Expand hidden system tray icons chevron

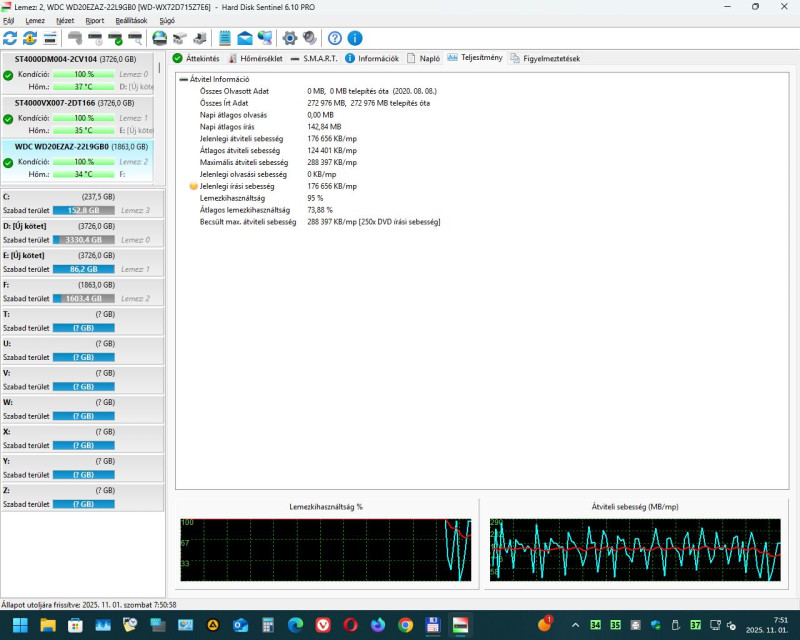574,625
